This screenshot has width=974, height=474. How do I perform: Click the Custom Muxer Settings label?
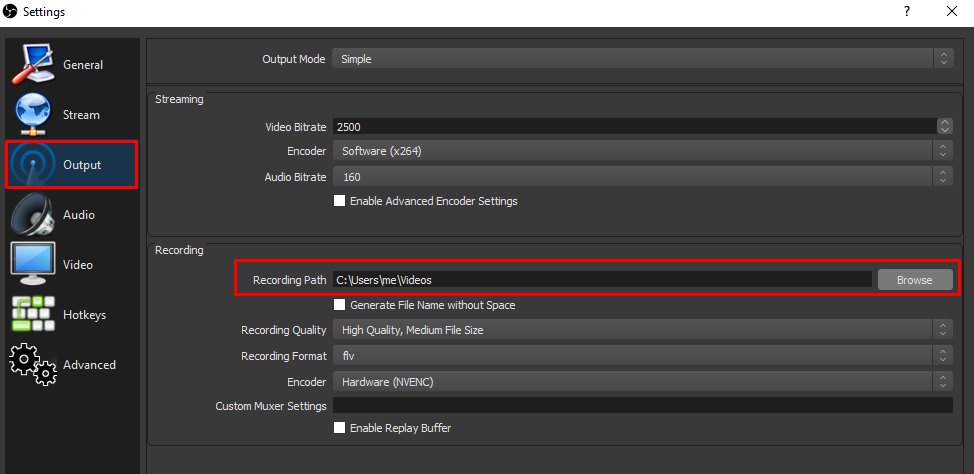click(271, 406)
